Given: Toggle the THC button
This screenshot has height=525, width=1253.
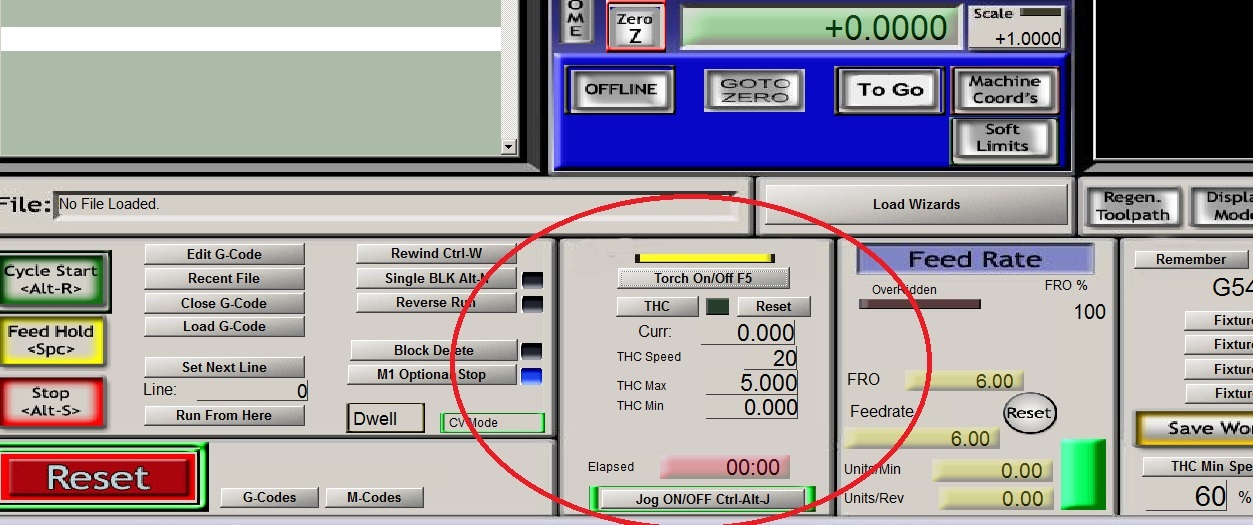Looking at the screenshot, I should point(657,307).
